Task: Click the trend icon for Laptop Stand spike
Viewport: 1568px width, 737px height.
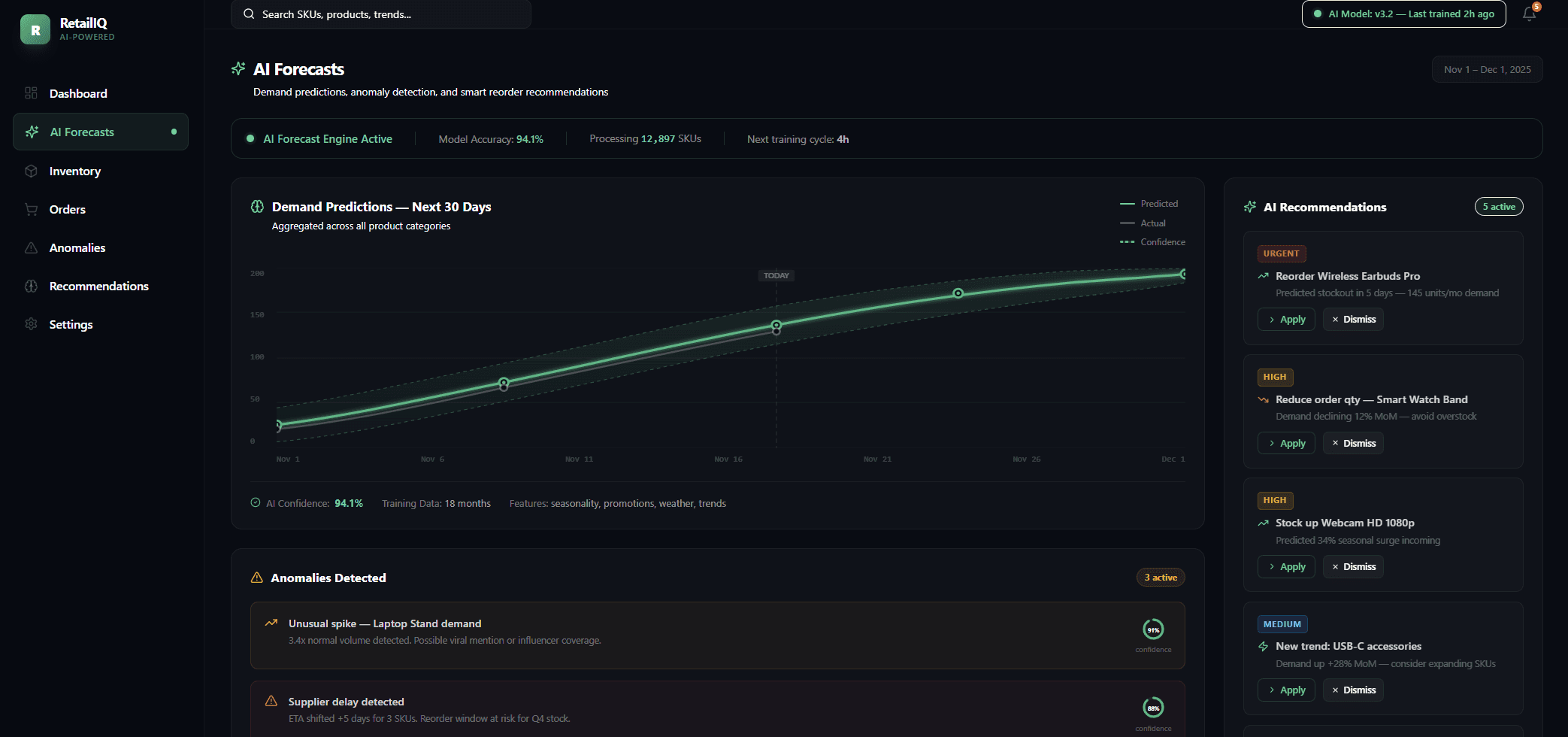Action: tap(271, 623)
